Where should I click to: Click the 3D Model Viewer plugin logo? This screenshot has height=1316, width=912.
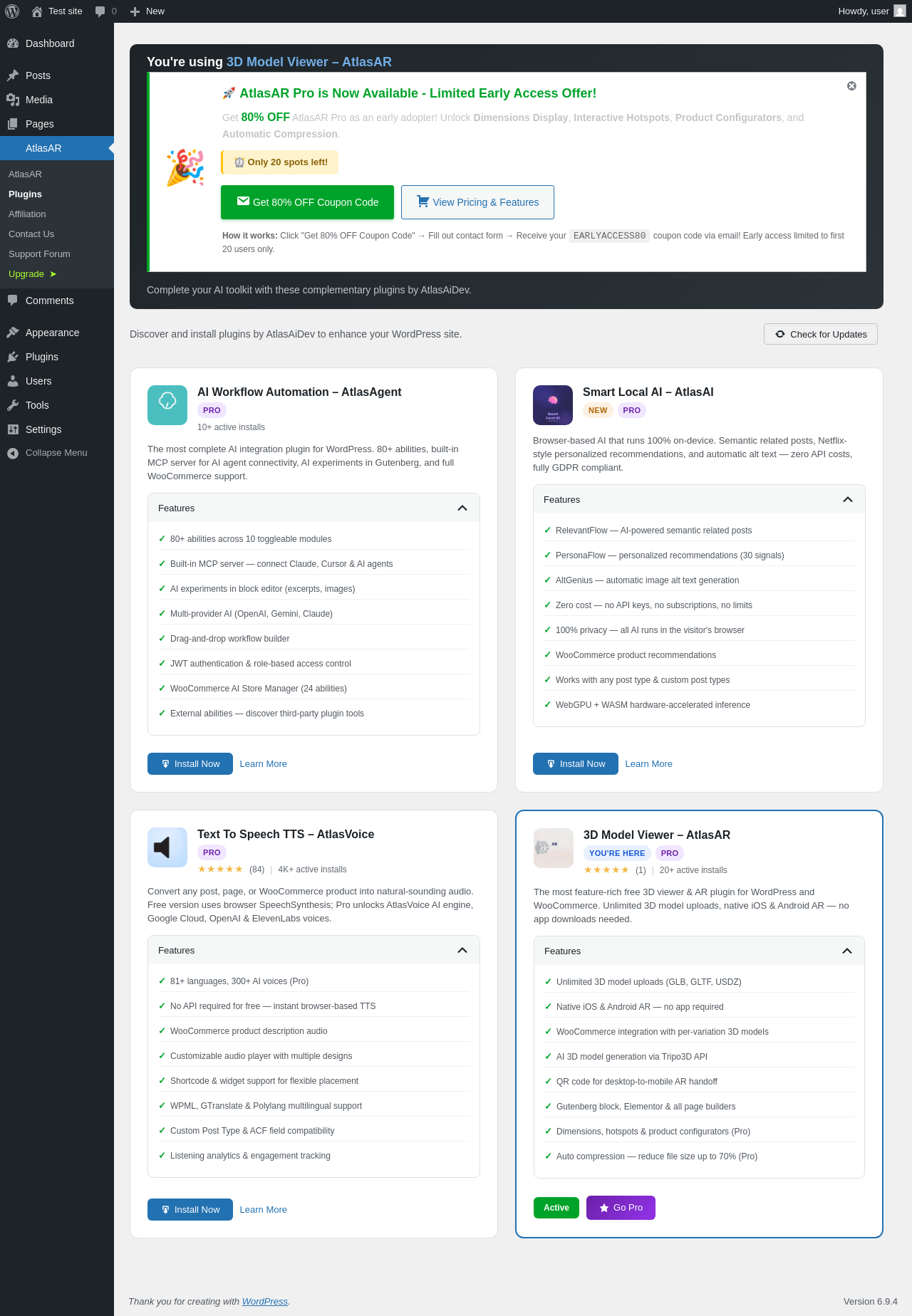pyautogui.click(x=554, y=848)
